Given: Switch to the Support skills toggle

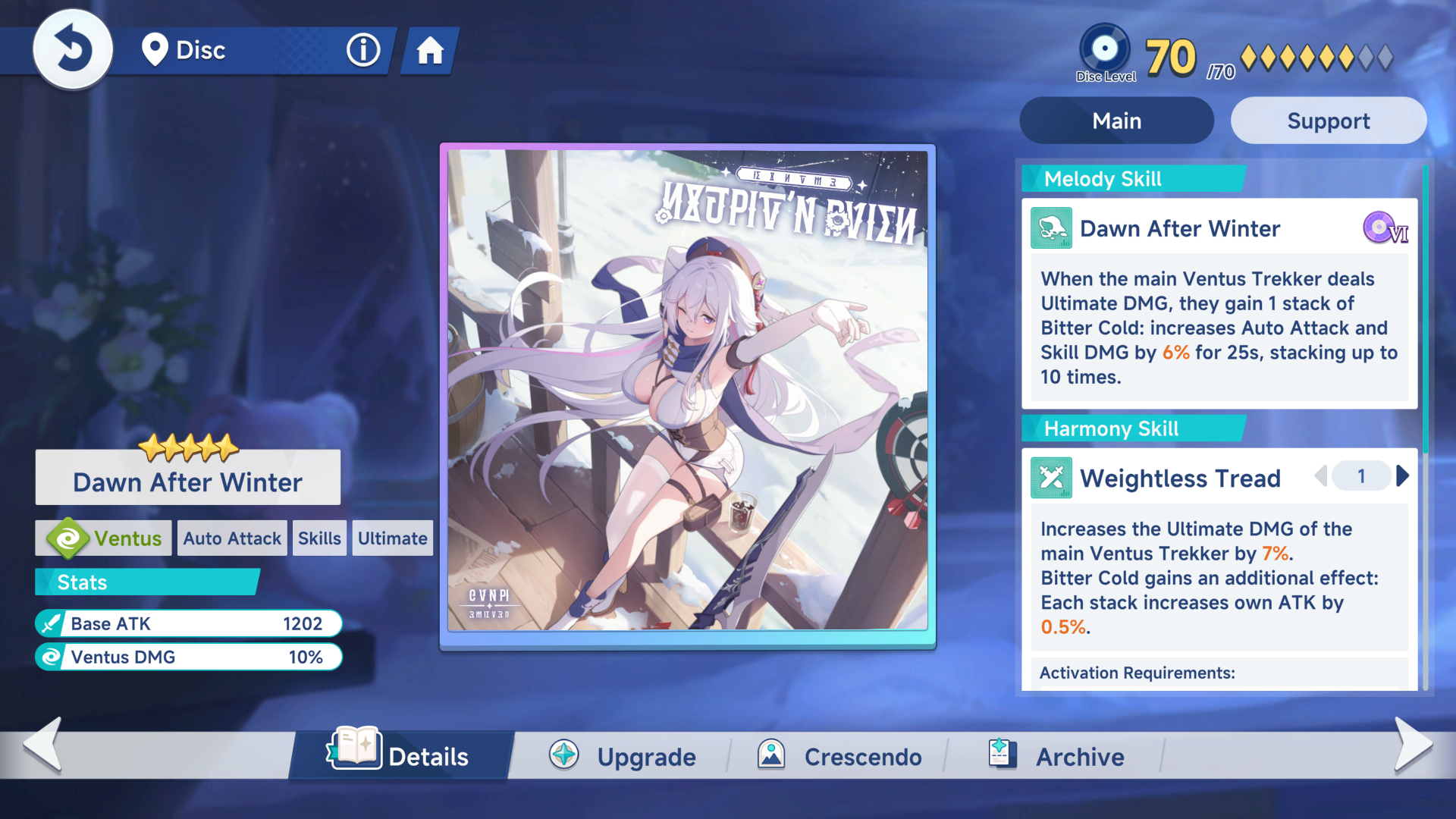Looking at the screenshot, I should tap(1328, 121).
